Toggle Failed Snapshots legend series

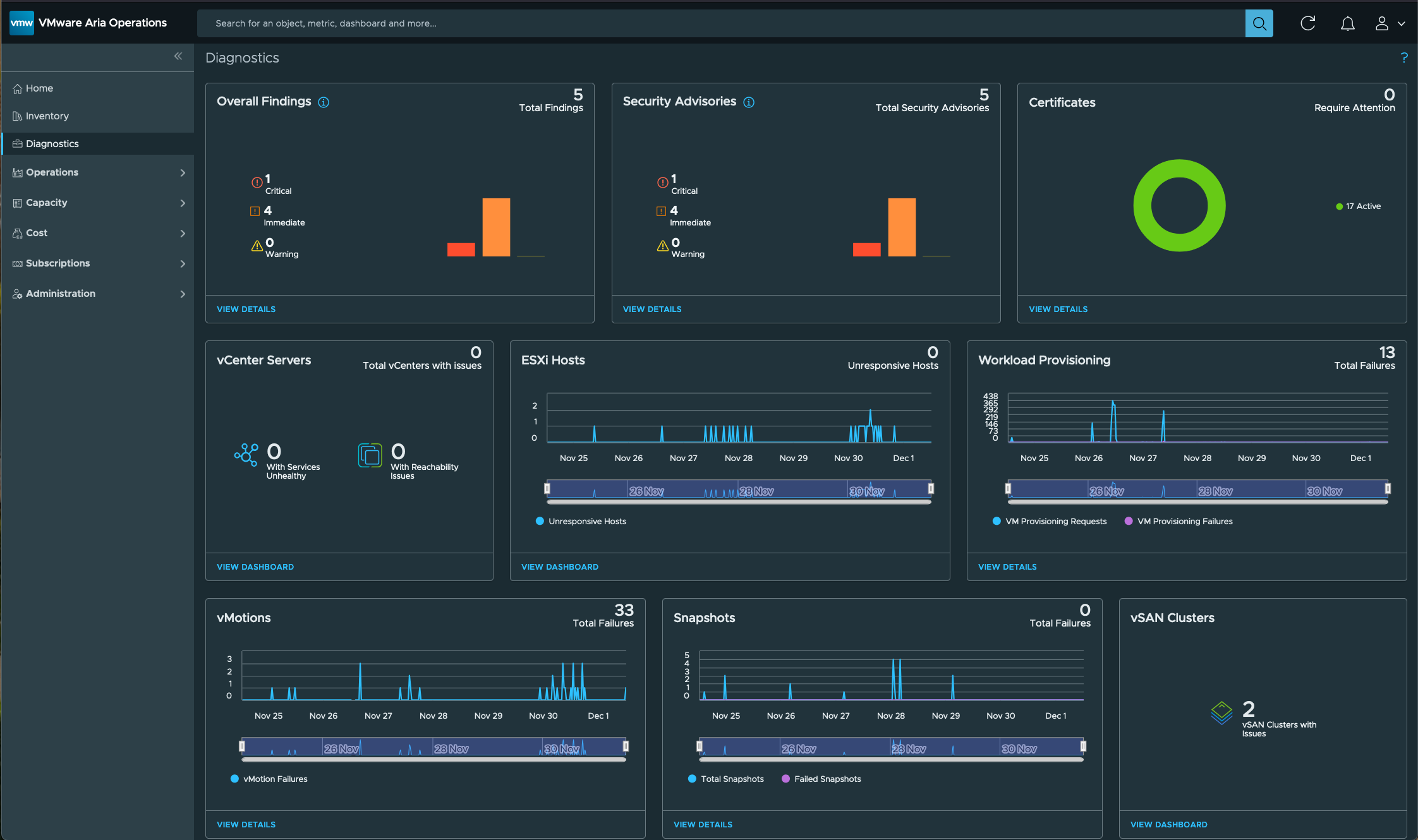(x=821, y=779)
